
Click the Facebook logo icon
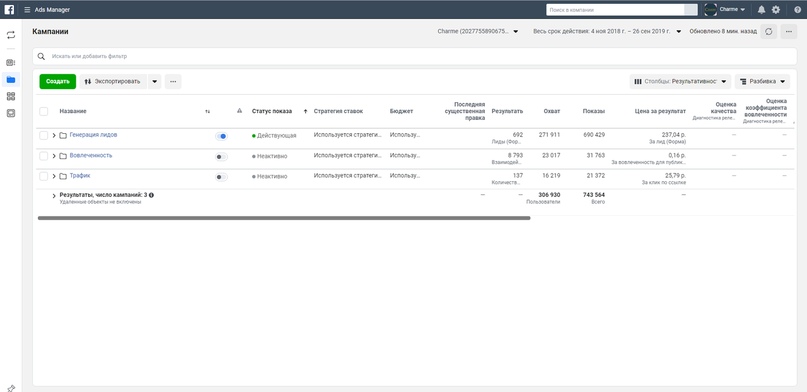pyautogui.click(x=9, y=9)
